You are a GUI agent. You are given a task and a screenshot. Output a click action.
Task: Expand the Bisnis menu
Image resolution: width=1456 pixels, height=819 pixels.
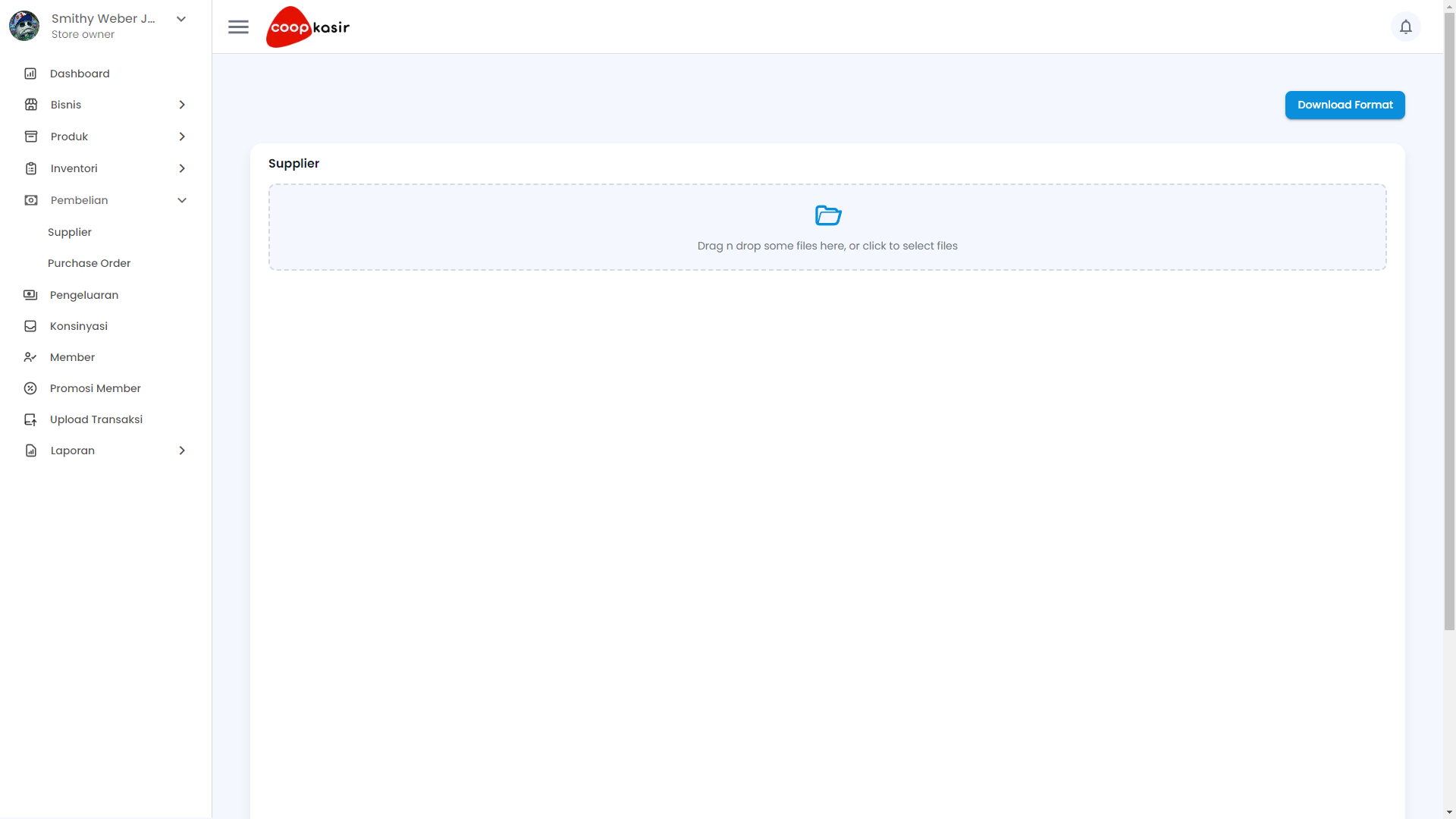(x=182, y=105)
